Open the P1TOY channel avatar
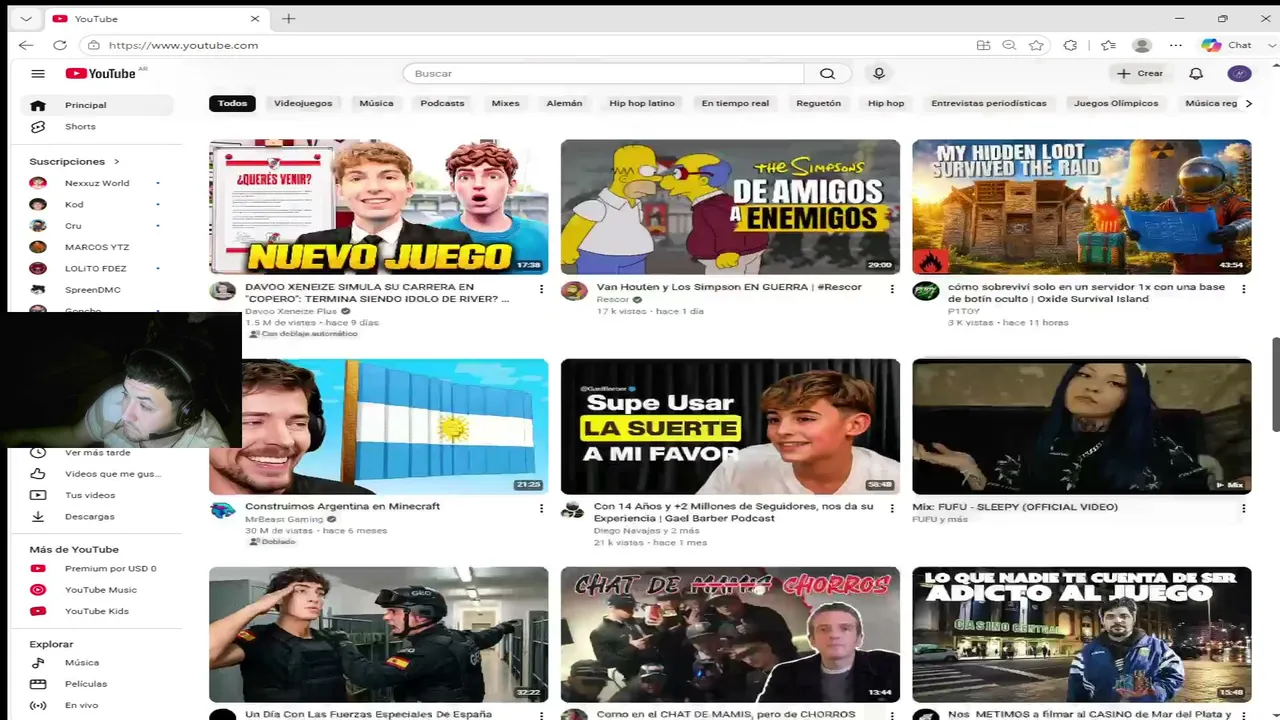1280x720 pixels. pos(926,291)
